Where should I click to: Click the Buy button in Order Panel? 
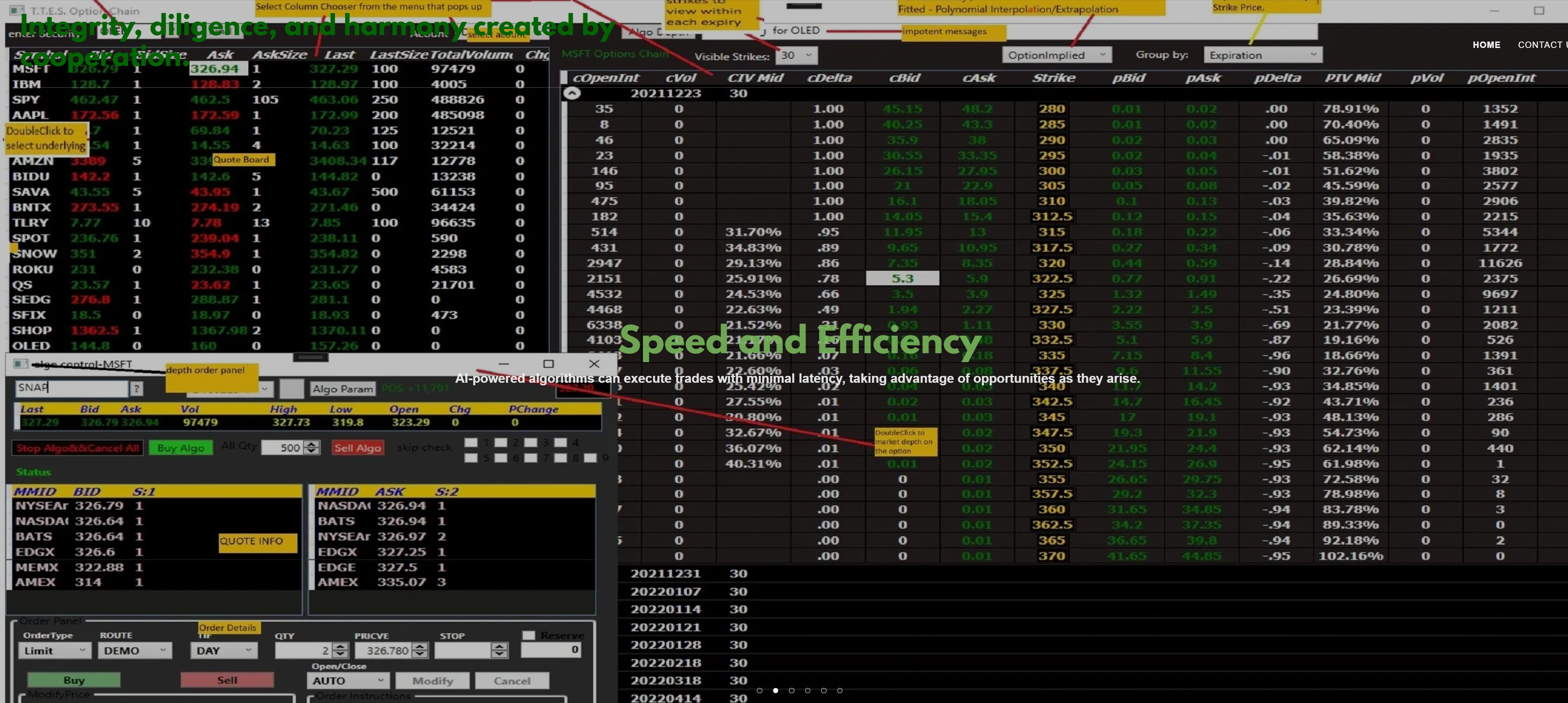[74, 680]
